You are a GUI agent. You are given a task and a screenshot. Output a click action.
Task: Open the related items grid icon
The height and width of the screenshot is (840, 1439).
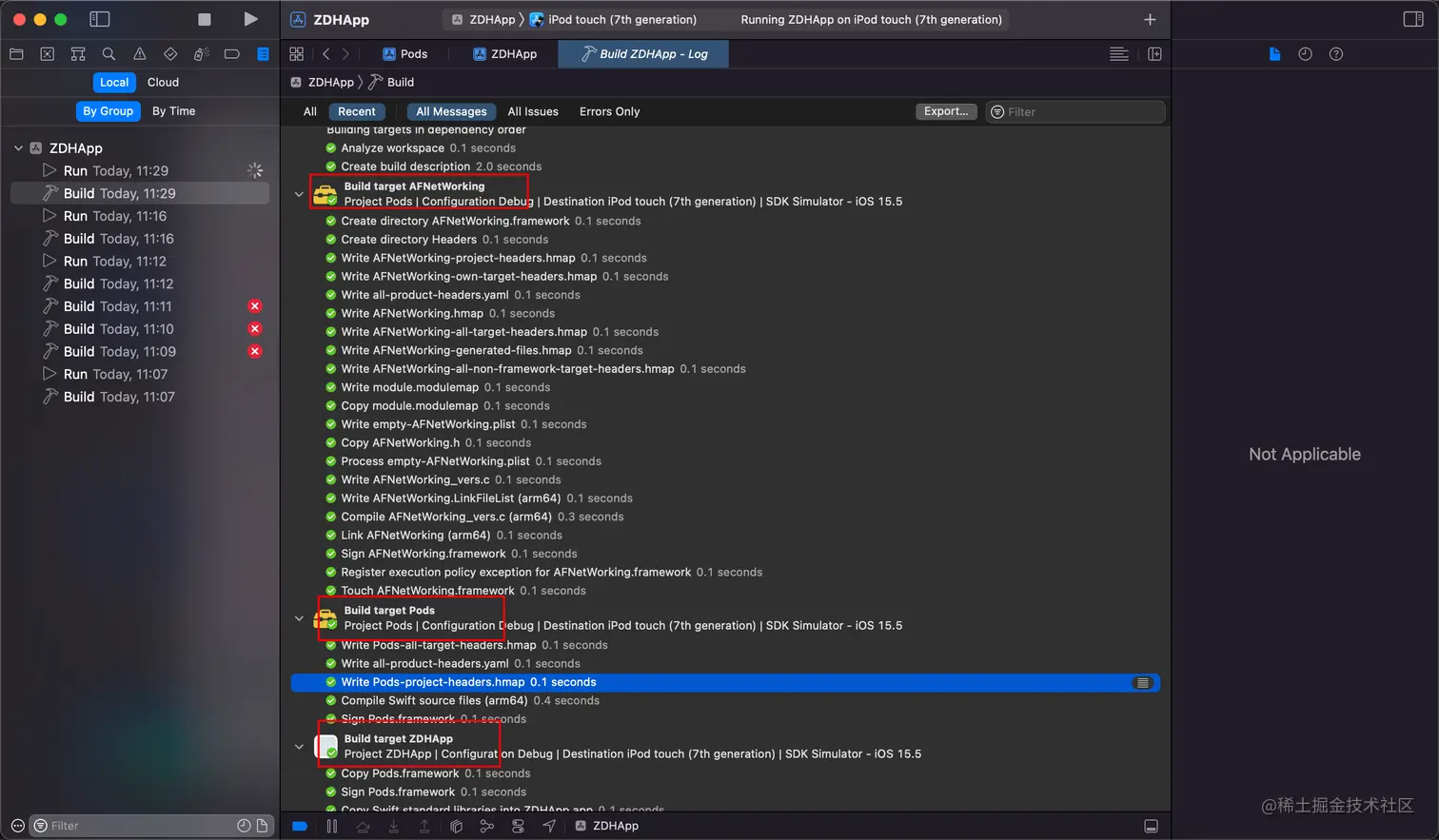[296, 54]
